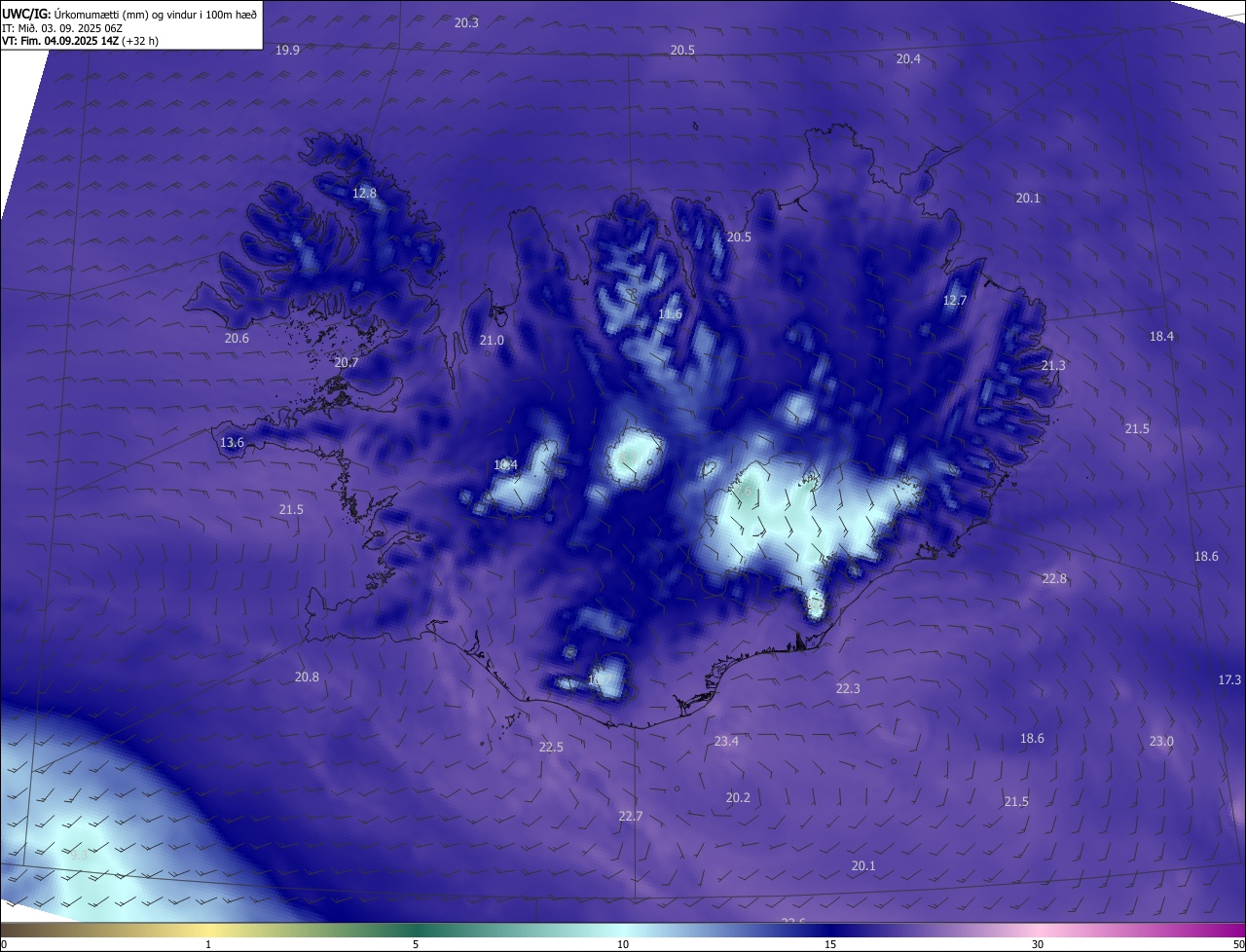The width and height of the screenshot is (1246, 952).
Task: Click the 21.0 value label
Action: pyautogui.click(x=492, y=340)
